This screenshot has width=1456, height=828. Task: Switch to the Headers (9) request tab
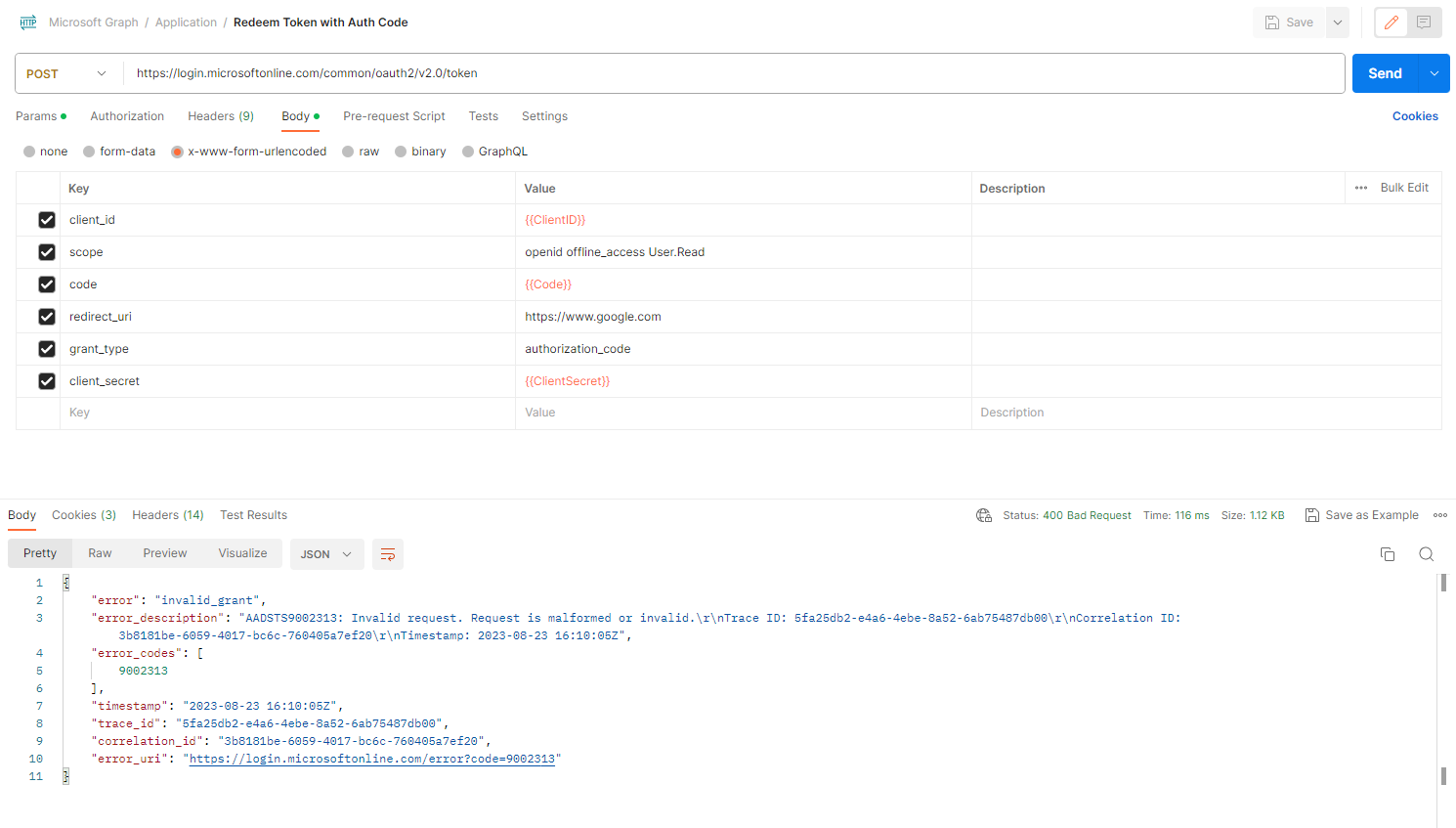pos(221,116)
